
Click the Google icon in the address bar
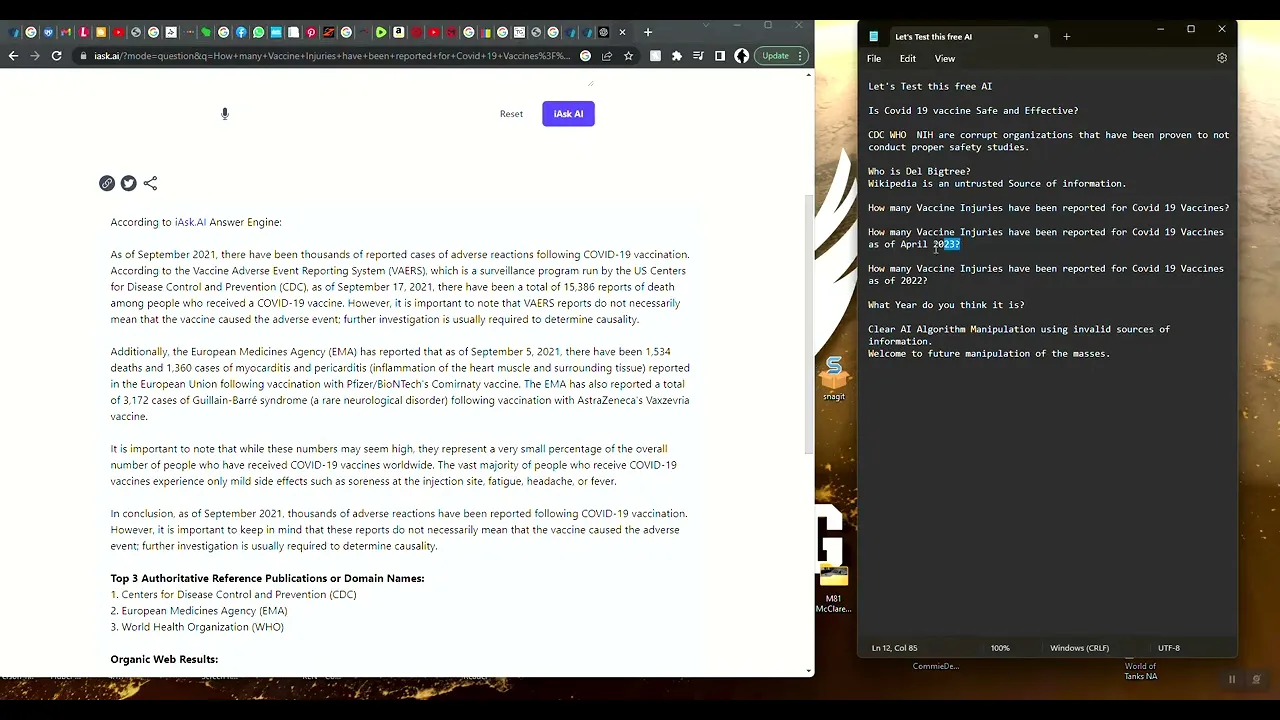point(585,56)
